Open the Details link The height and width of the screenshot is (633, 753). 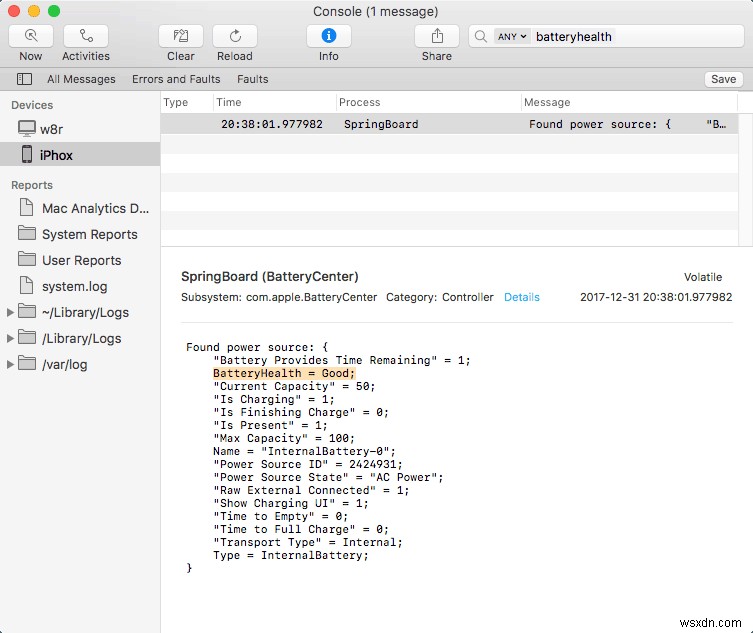[x=521, y=297]
